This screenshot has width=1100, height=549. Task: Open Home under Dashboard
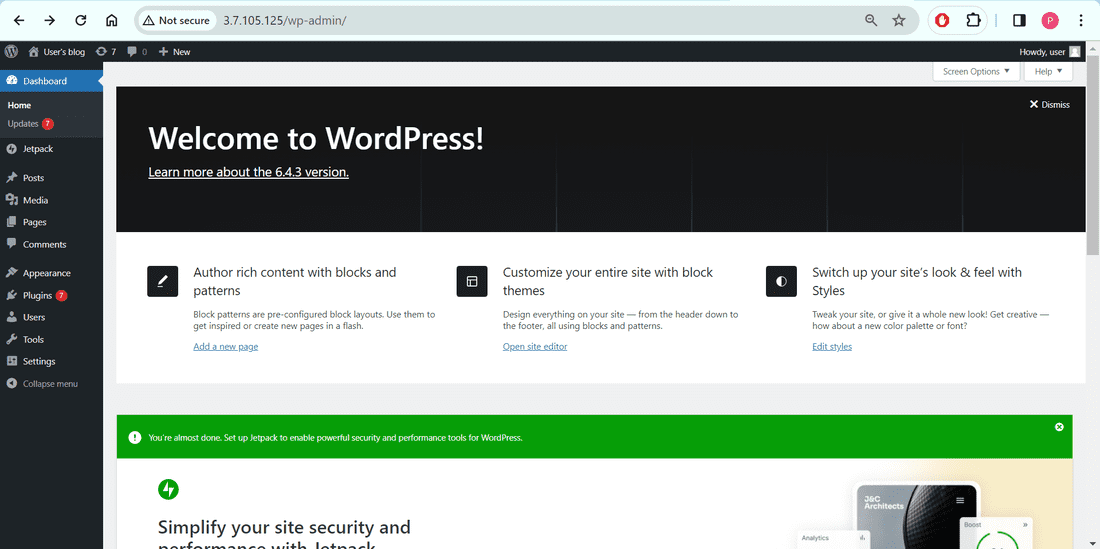20,105
